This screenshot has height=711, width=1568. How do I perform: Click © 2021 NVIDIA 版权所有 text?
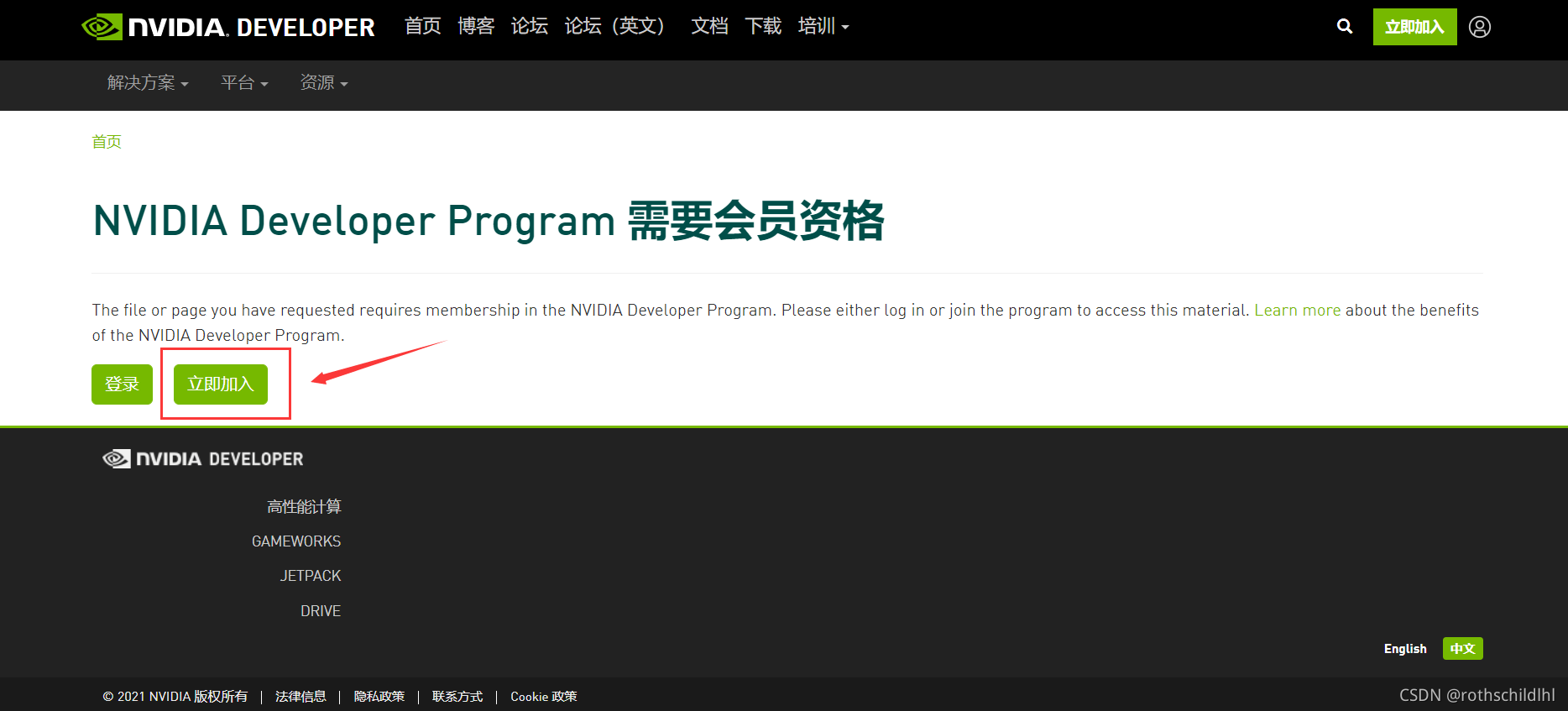[175, 697]
